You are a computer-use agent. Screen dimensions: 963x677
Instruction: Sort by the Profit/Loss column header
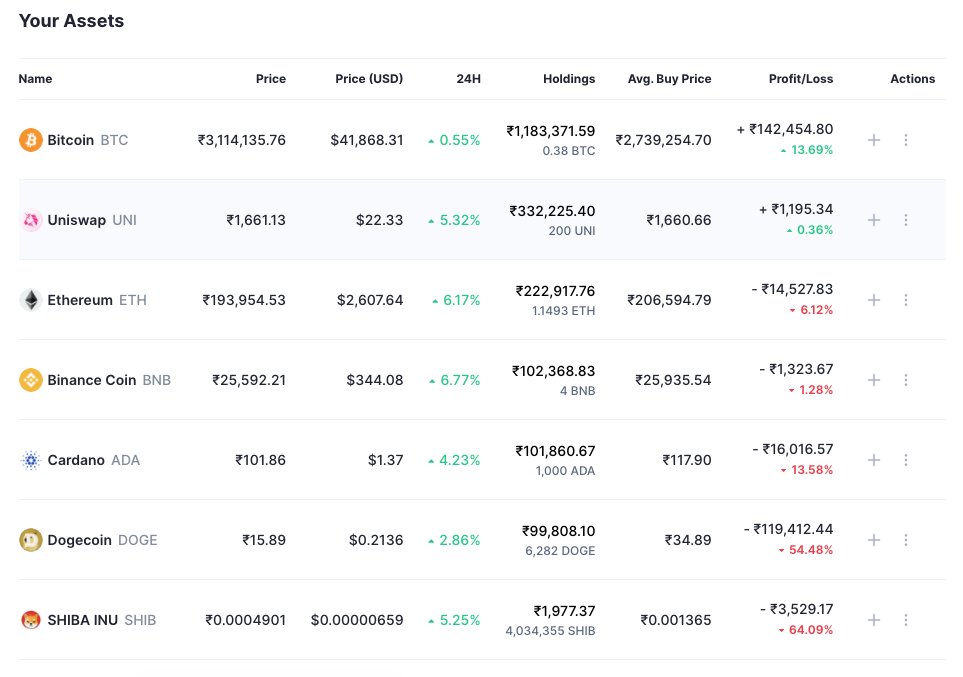[801, 79]
